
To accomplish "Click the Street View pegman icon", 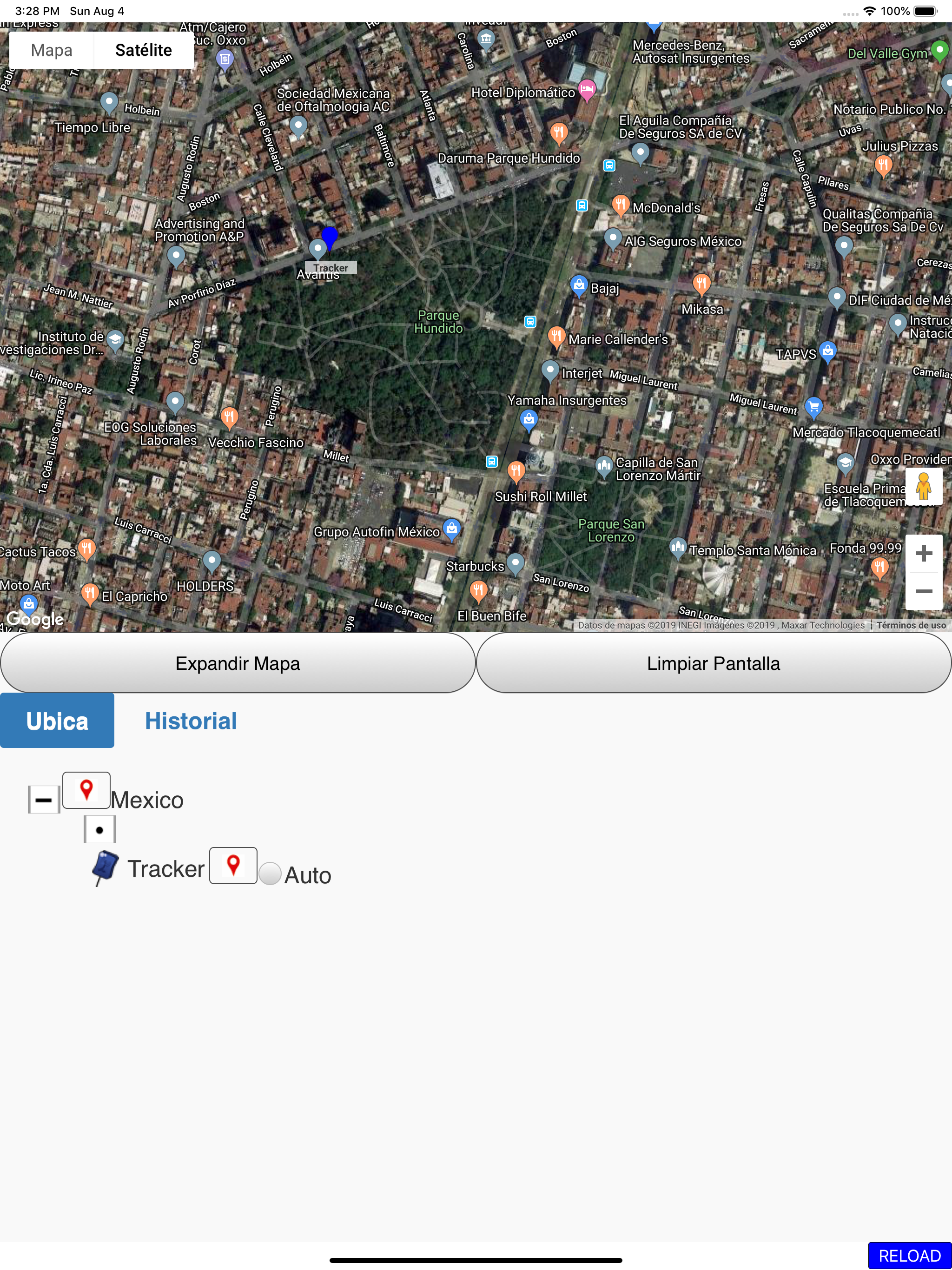I will pos(924,486).
